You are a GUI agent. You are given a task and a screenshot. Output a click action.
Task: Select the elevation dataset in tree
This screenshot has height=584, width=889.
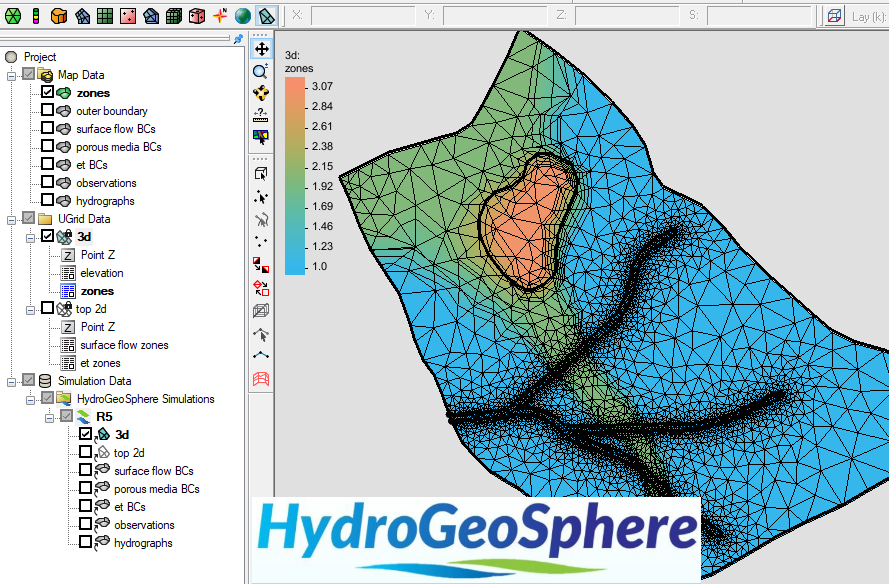click(102, 273)
